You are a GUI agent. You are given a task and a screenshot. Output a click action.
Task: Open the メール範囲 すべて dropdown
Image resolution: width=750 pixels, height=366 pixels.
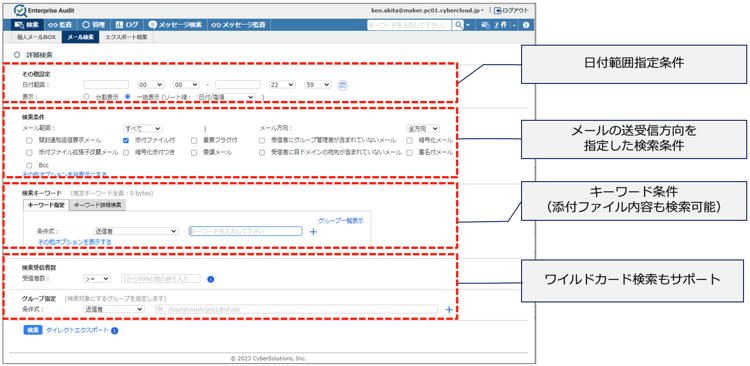click(x=143, y=128)
